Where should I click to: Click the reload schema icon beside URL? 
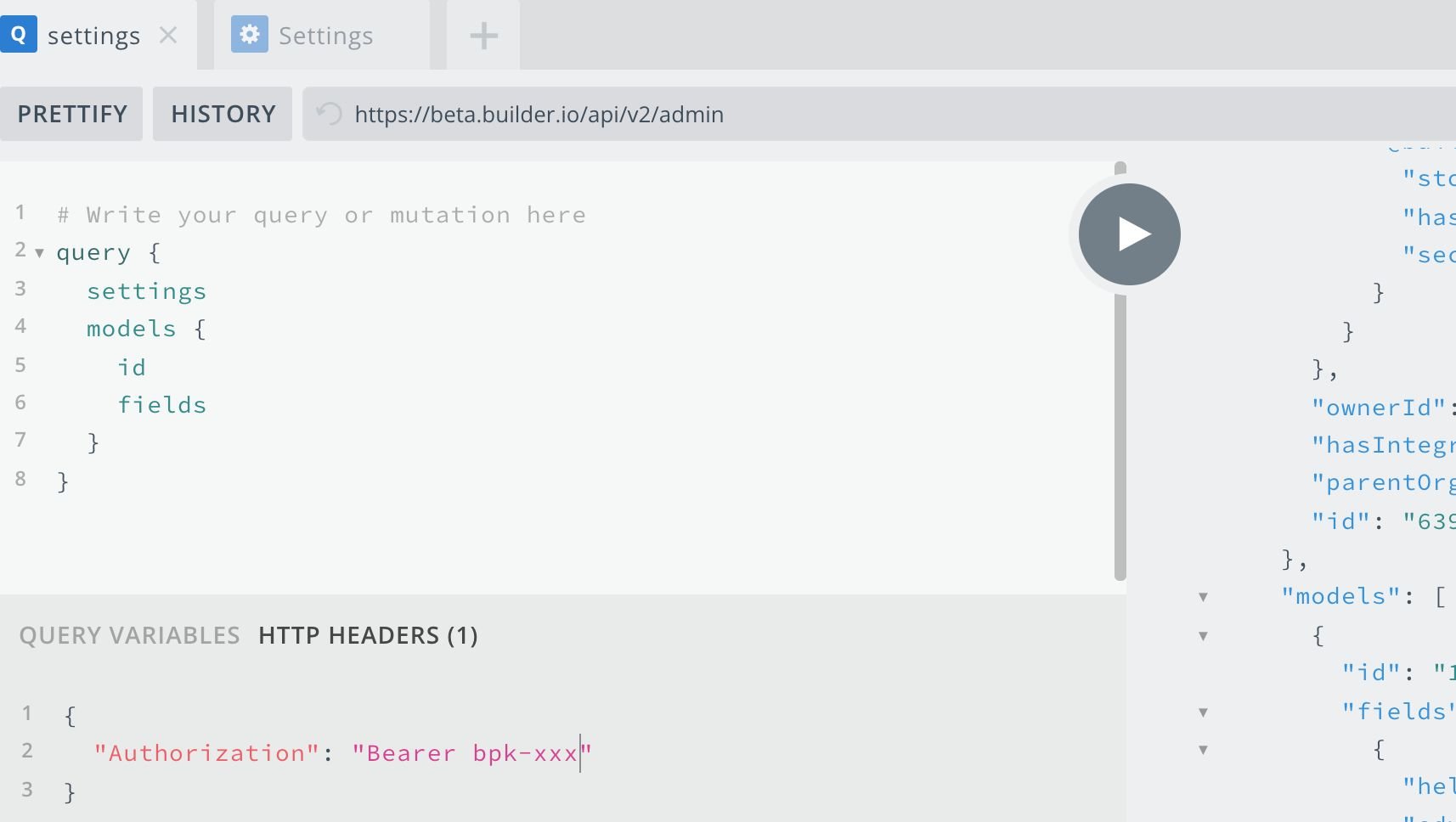pyautogui.click(x=329, y=114)
